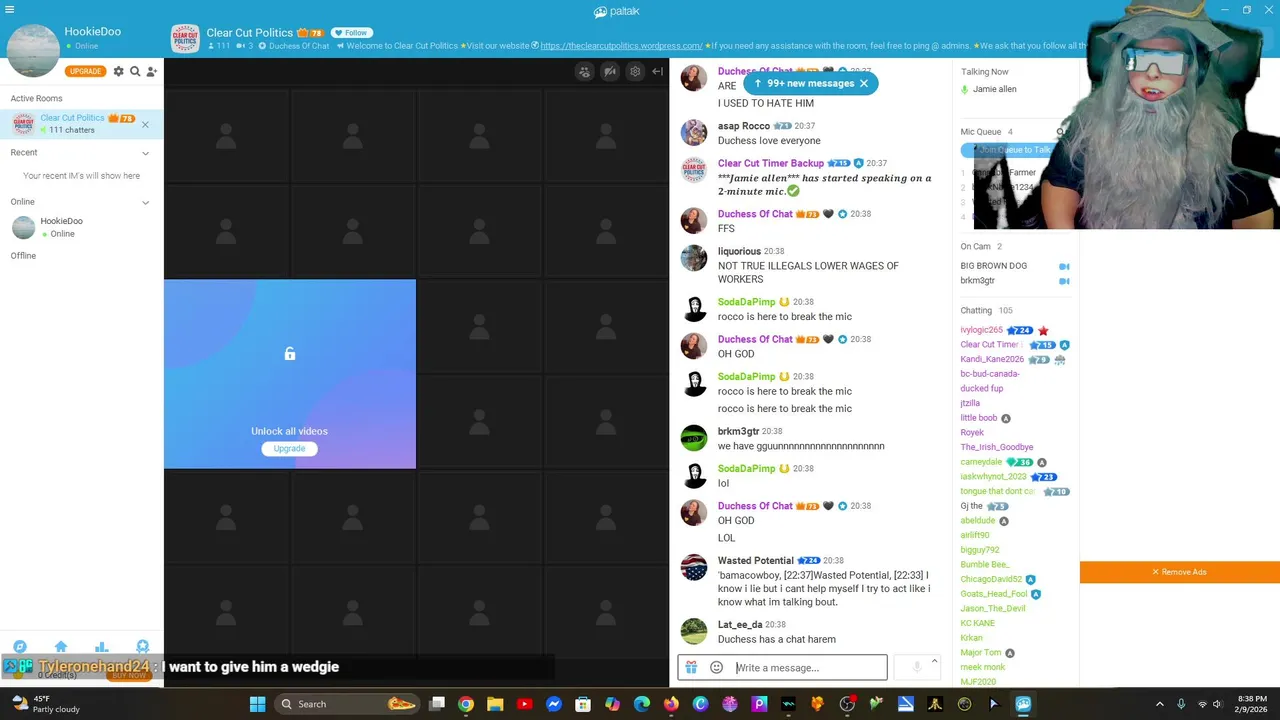Image resolution: width=1280 pixels, height=720 pixels.
Task: Click the microphone talk button beside the message box
Action: (x=916, y=668)
